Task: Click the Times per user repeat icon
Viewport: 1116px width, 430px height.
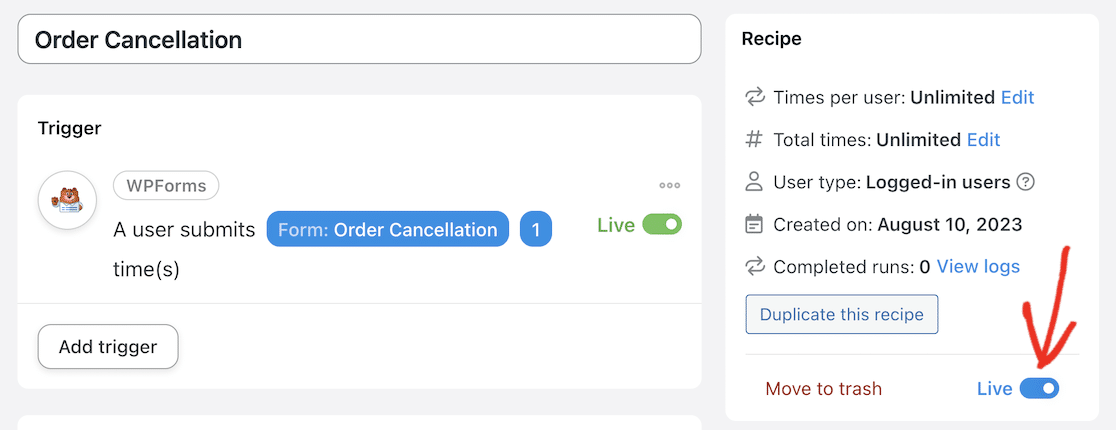Action: point(755,98)
